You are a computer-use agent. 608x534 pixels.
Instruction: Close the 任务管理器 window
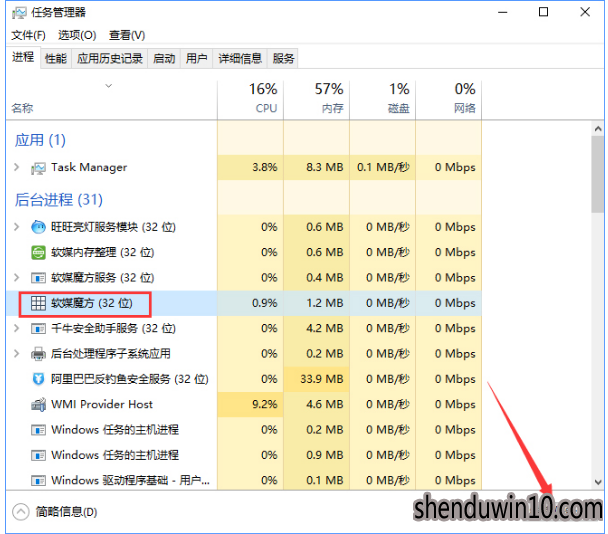pyautogui.click(x=585, y=12)
